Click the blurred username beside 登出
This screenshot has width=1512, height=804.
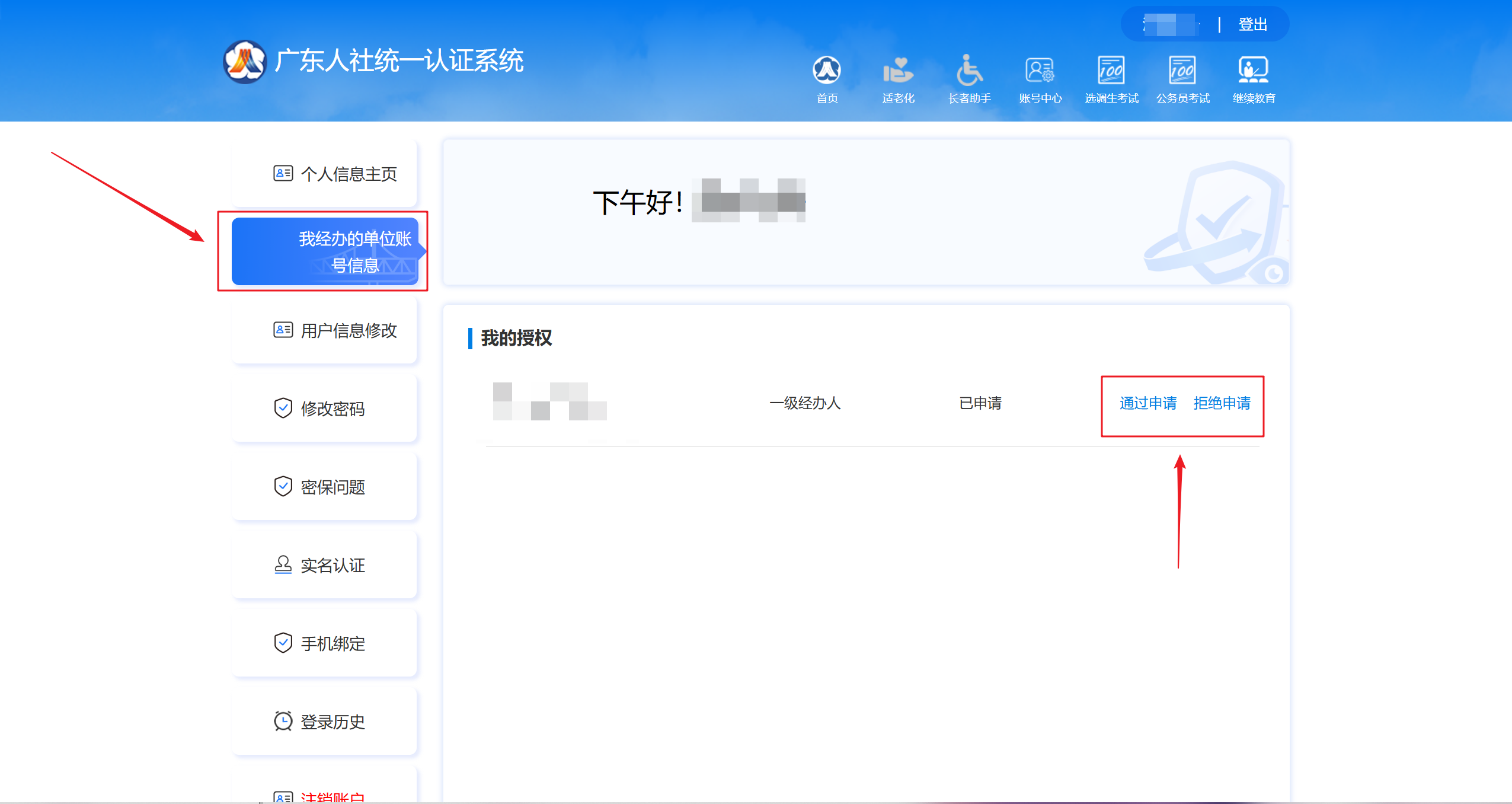point(1171,25)
